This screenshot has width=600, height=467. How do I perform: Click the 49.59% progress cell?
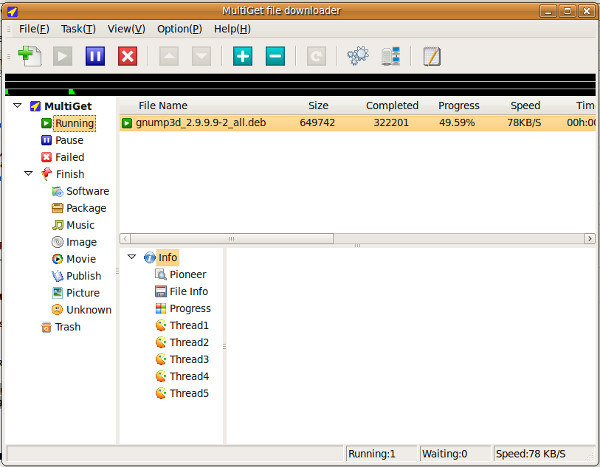point(457,123)
